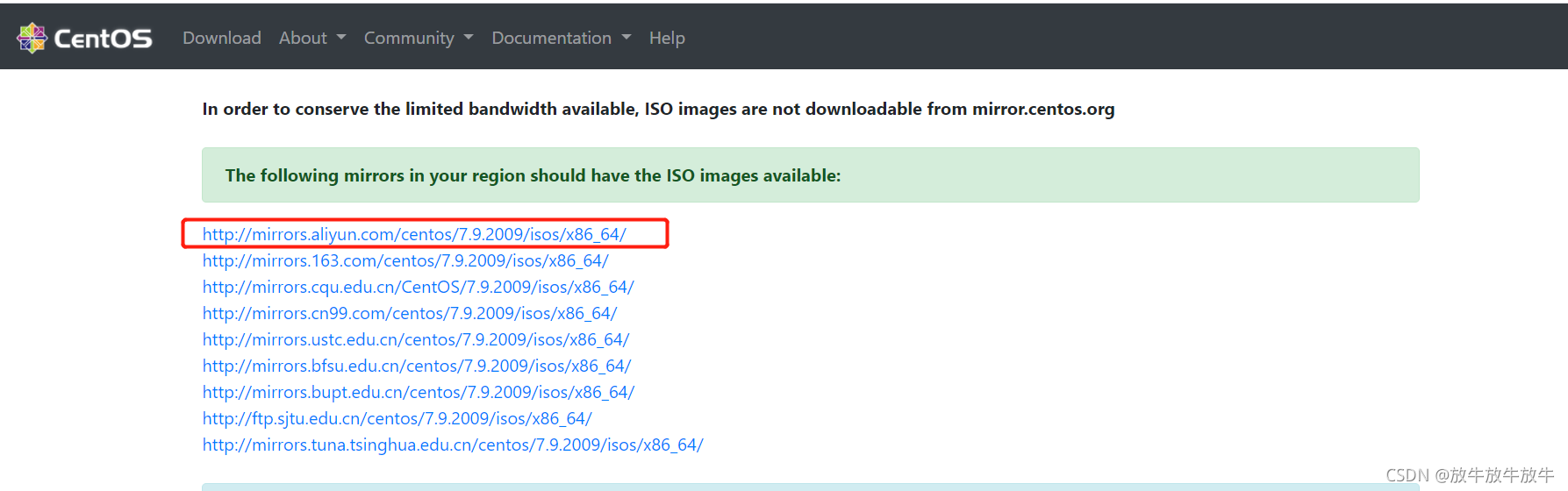Click the CentOS logo icon
The width and height of the screenshot is (1568, 491).
32,38
